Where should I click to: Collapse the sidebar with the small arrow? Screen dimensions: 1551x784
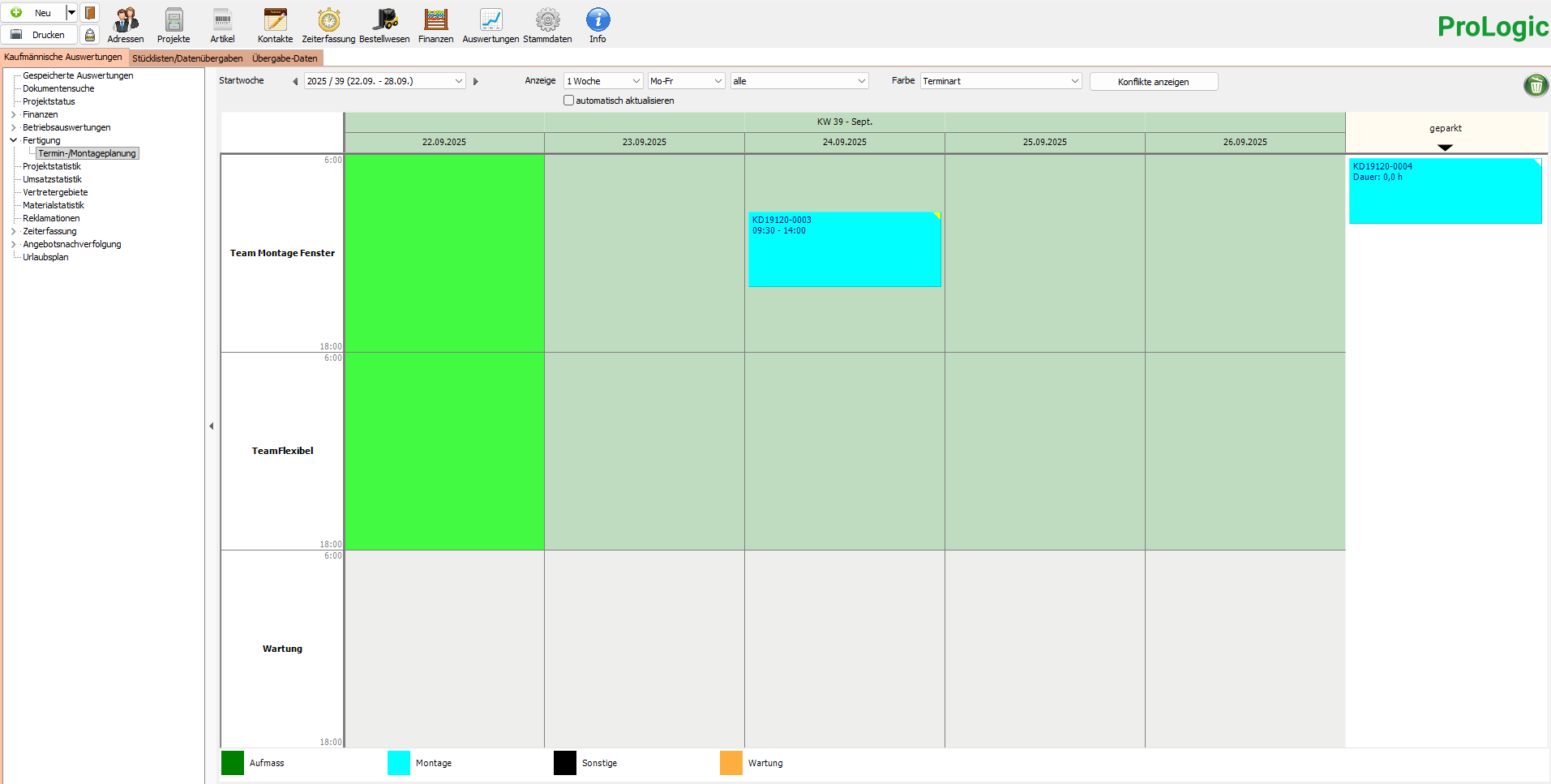[211, 425]
